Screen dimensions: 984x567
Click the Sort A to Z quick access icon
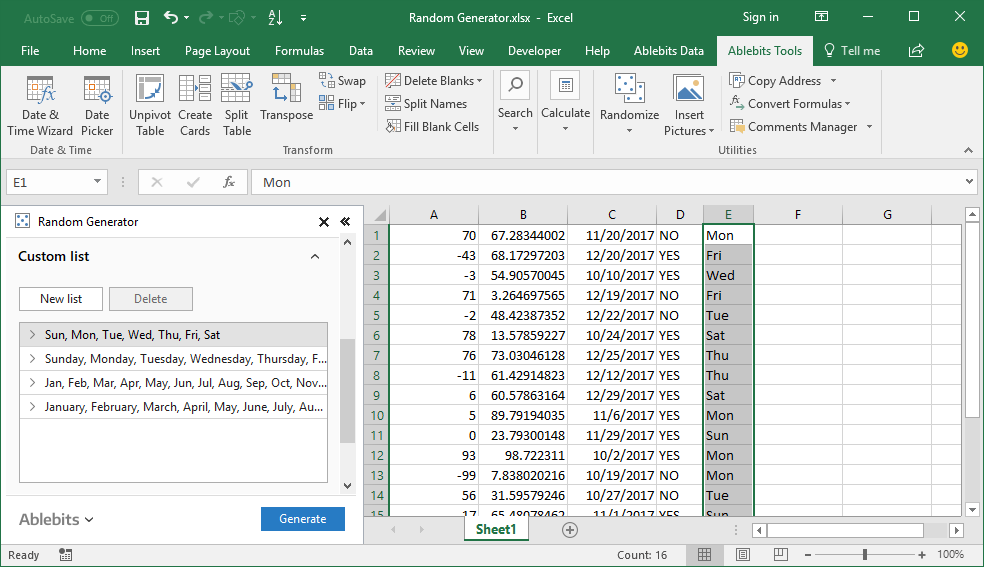click(275, 18)
